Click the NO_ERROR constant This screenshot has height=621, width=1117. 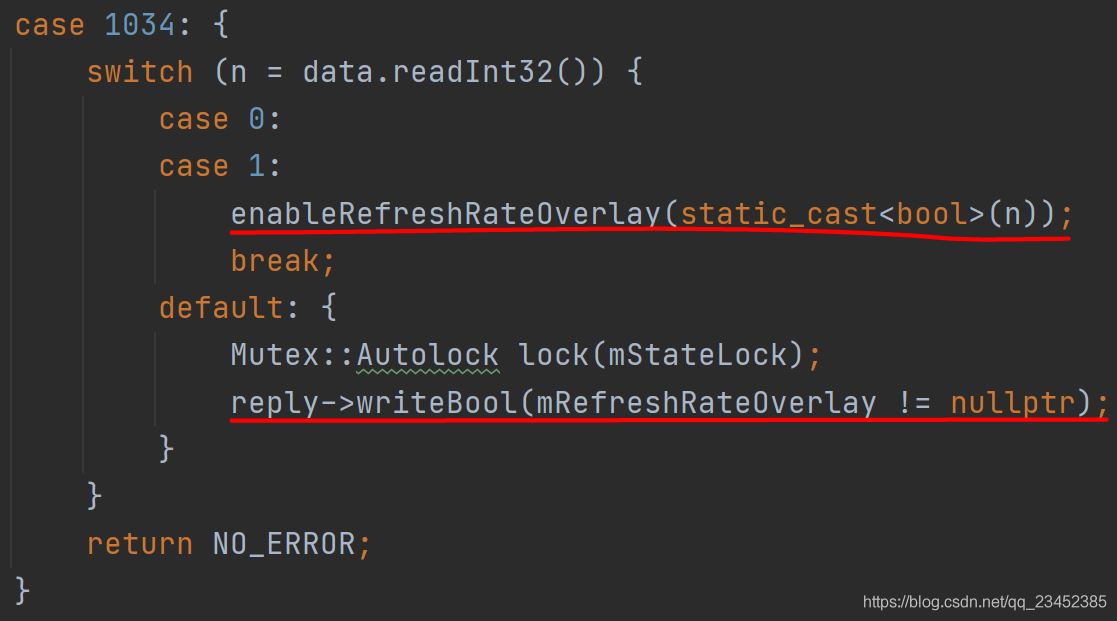pos(283,544)
